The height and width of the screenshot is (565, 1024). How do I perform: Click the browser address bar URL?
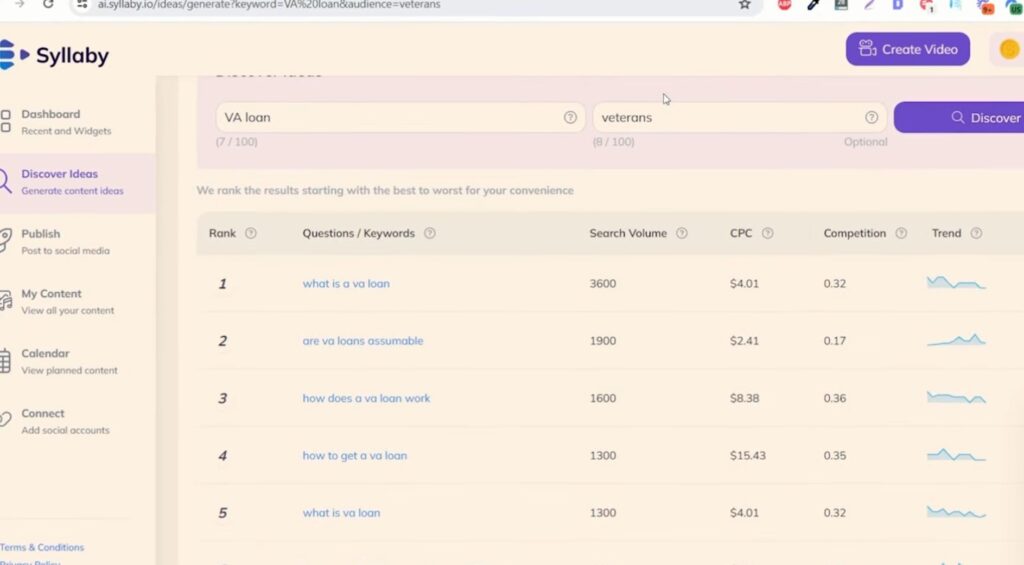pos(269,5)
